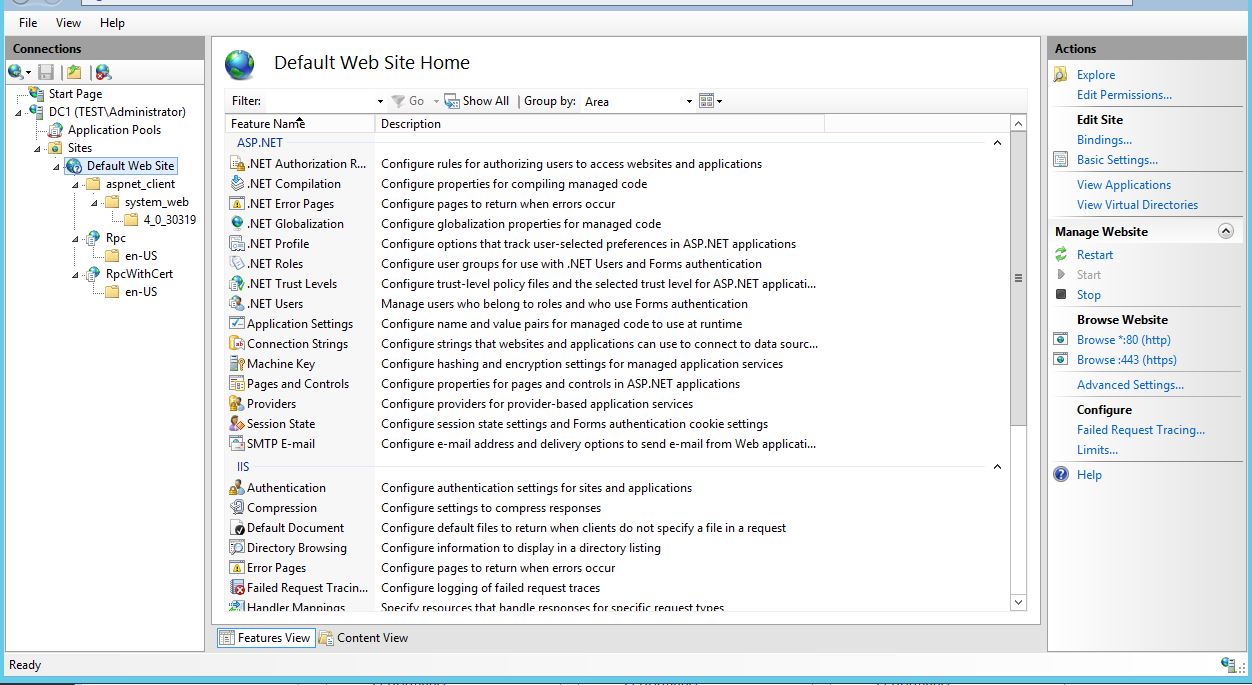Open the Limits link
Image resolution: width=1252 pixels, height=685 pixels.
[1097, 450]
